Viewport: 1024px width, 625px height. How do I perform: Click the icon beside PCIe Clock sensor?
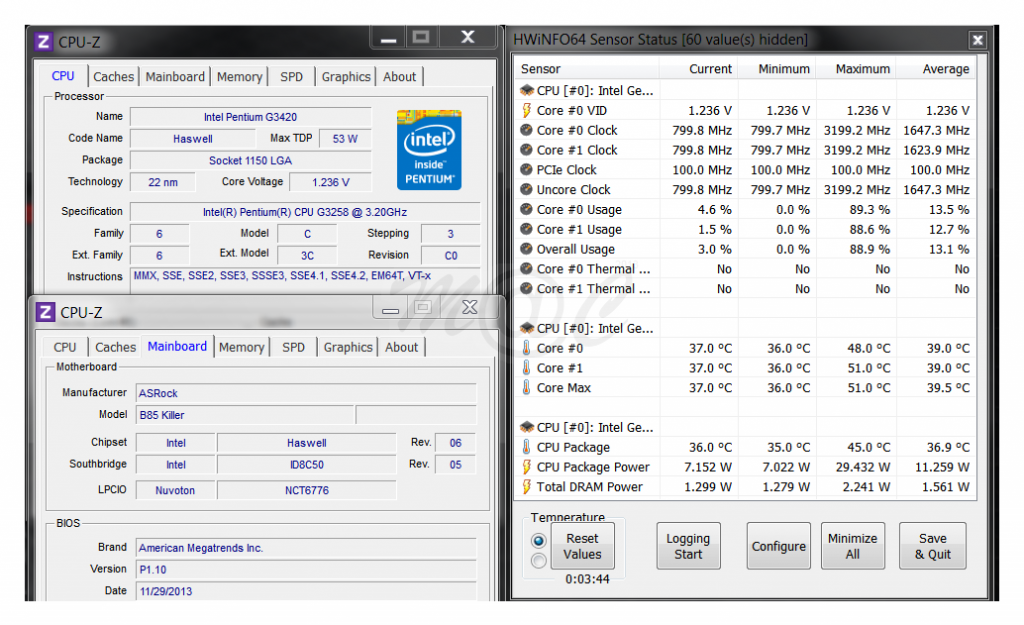(526, 170)
